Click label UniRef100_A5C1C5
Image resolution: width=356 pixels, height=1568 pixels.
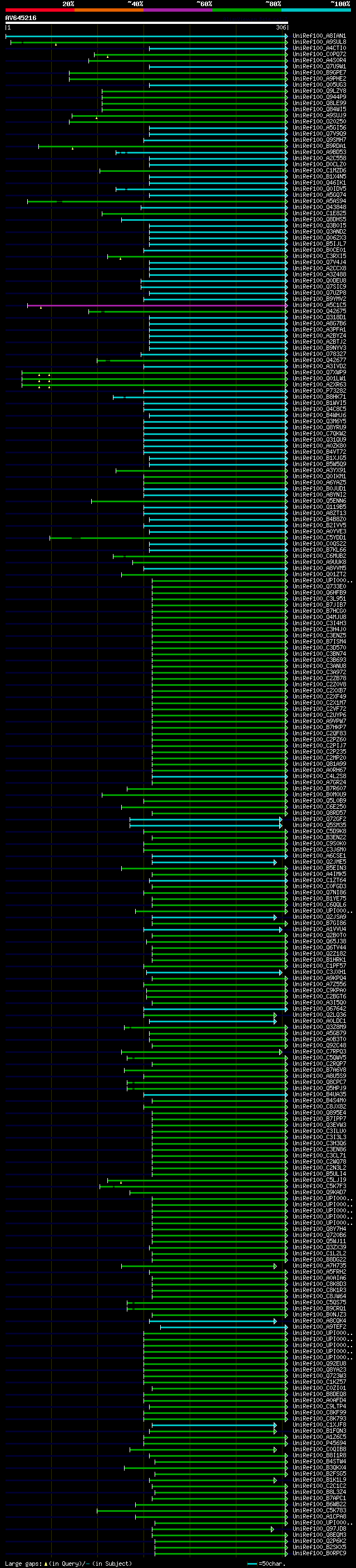[x=319, y=305]
